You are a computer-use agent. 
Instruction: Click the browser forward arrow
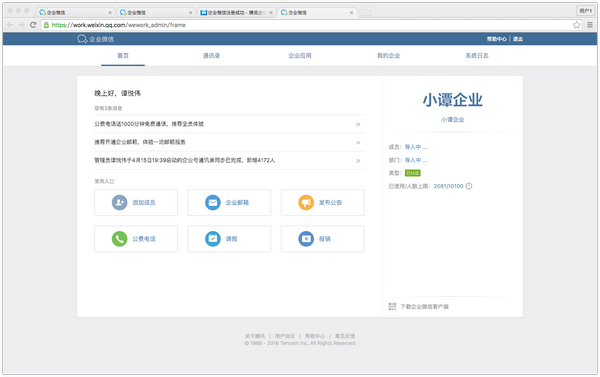click(x=21, y=25)
